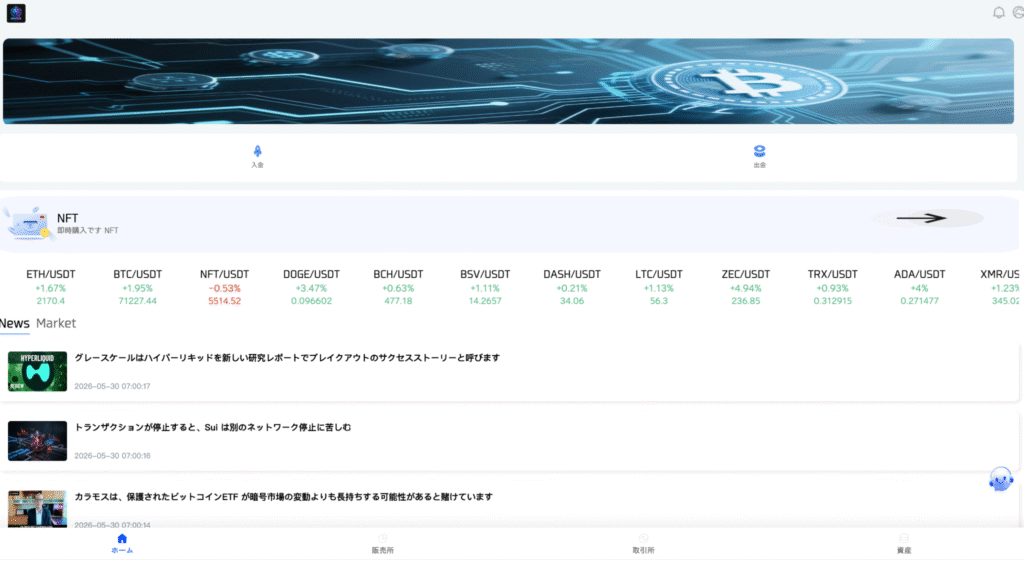The height and width of the screenshot is (561, 1024).
Task: Go to the Home tab (ホーム) in the bottom bar
Action: tap(122, 543)
